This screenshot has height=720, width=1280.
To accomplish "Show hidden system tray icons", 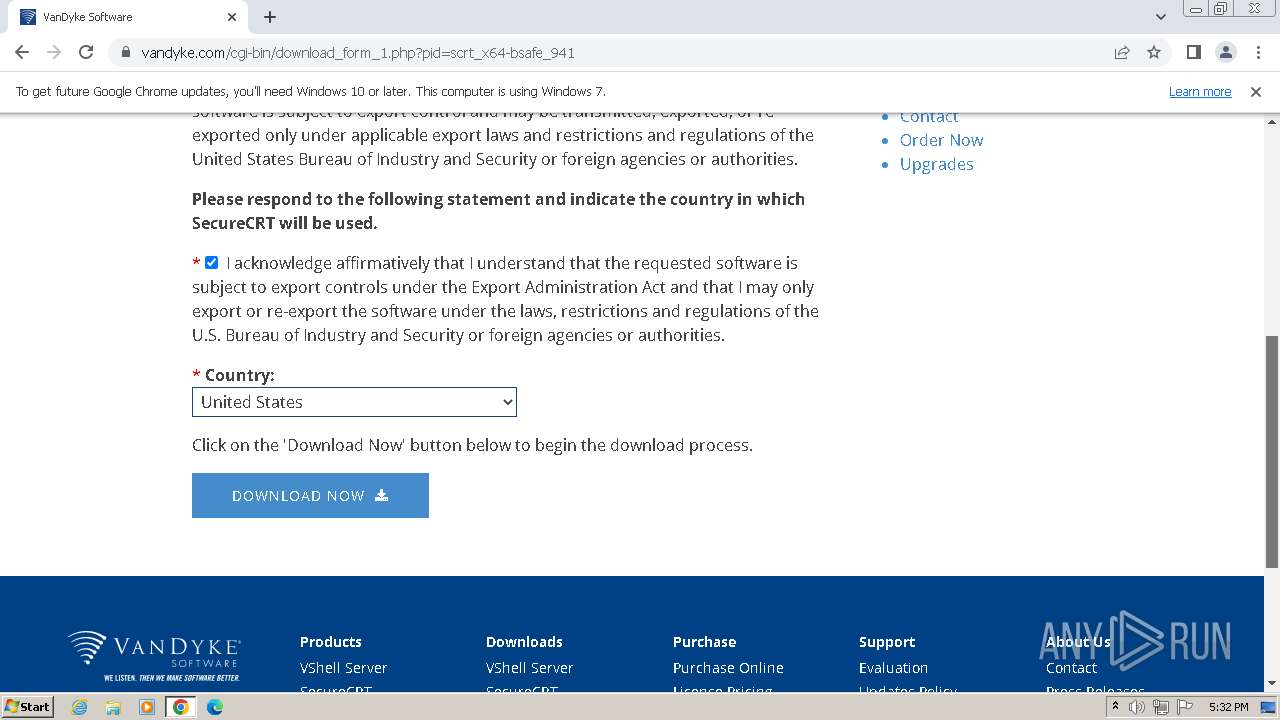I will point(1115,707).
